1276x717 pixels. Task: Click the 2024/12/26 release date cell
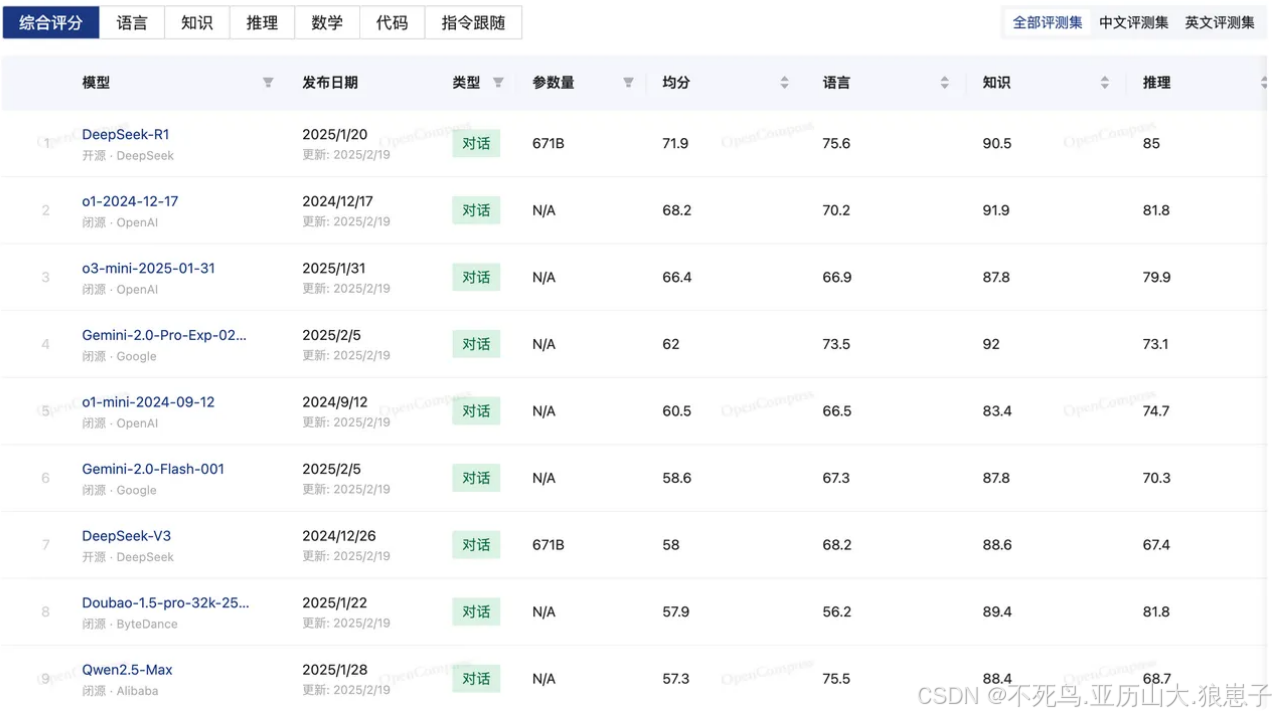(339, 536)
